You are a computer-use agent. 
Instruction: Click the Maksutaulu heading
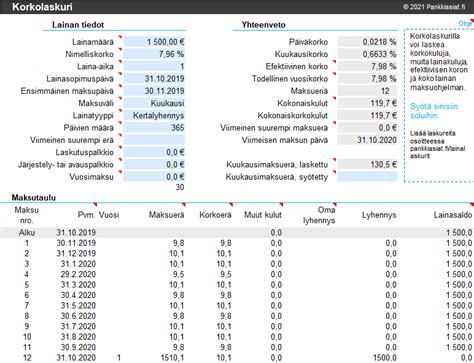pos(34,197)
